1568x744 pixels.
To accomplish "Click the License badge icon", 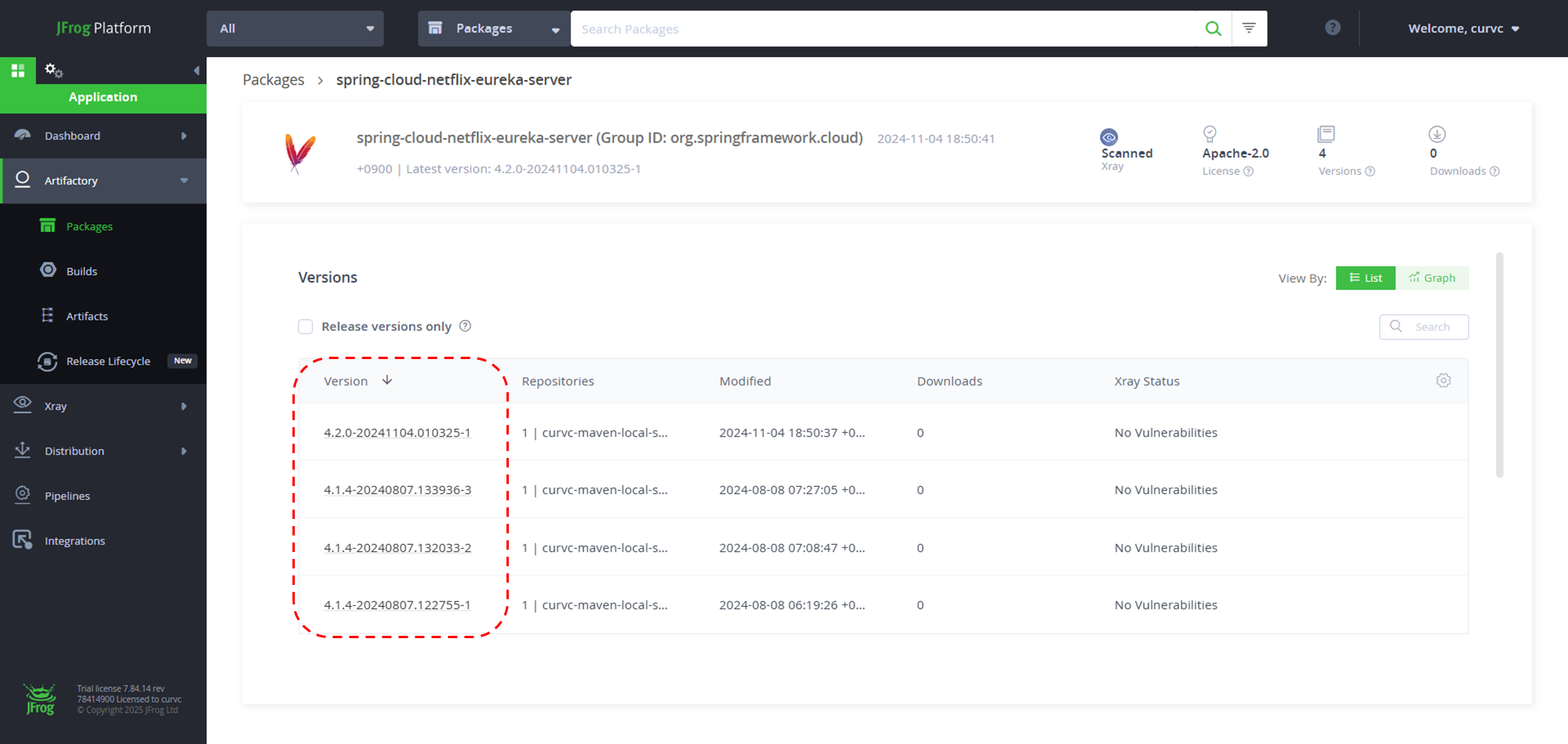I will 1210,134.
